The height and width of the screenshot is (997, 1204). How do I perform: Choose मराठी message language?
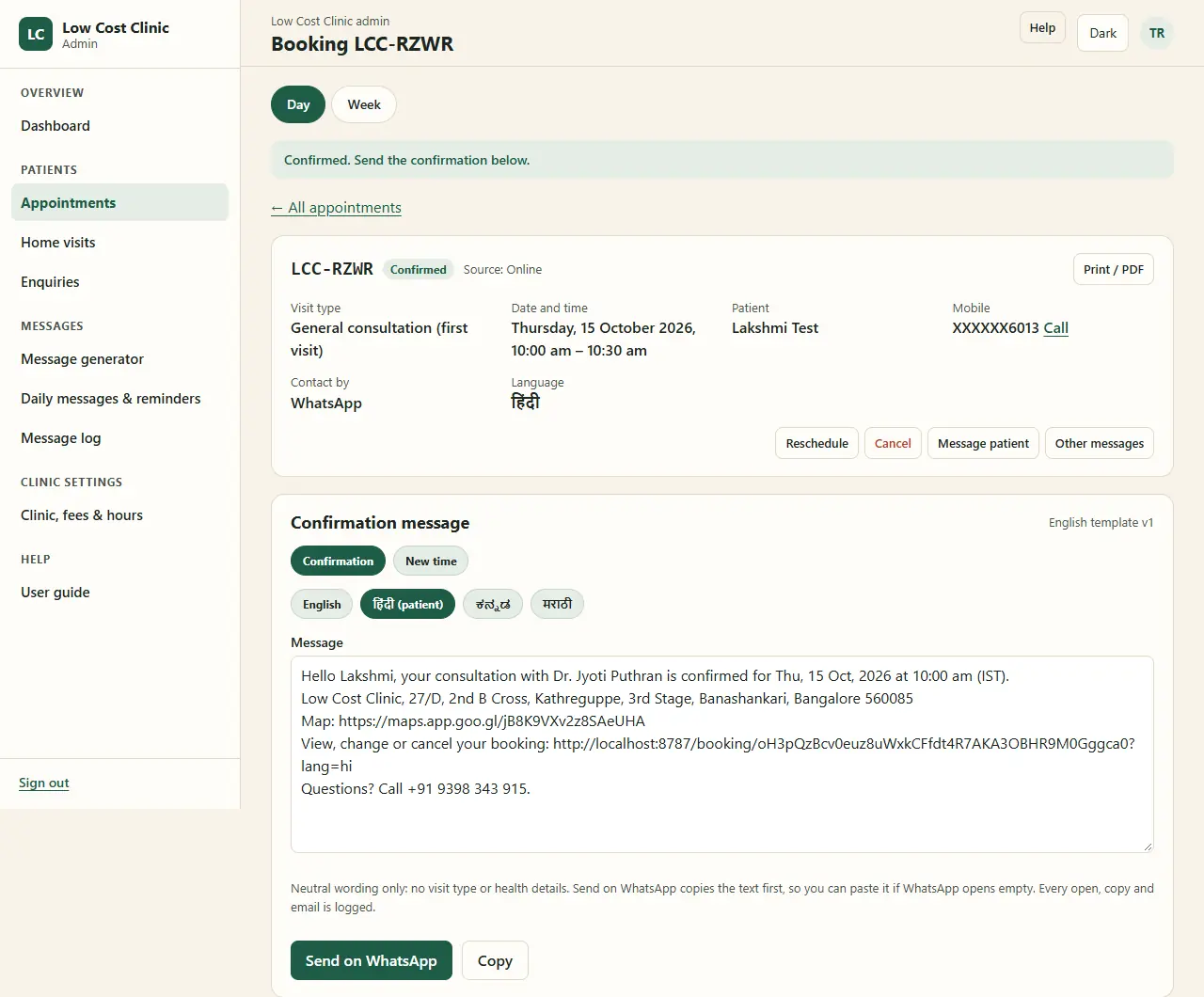pos(557,604)
